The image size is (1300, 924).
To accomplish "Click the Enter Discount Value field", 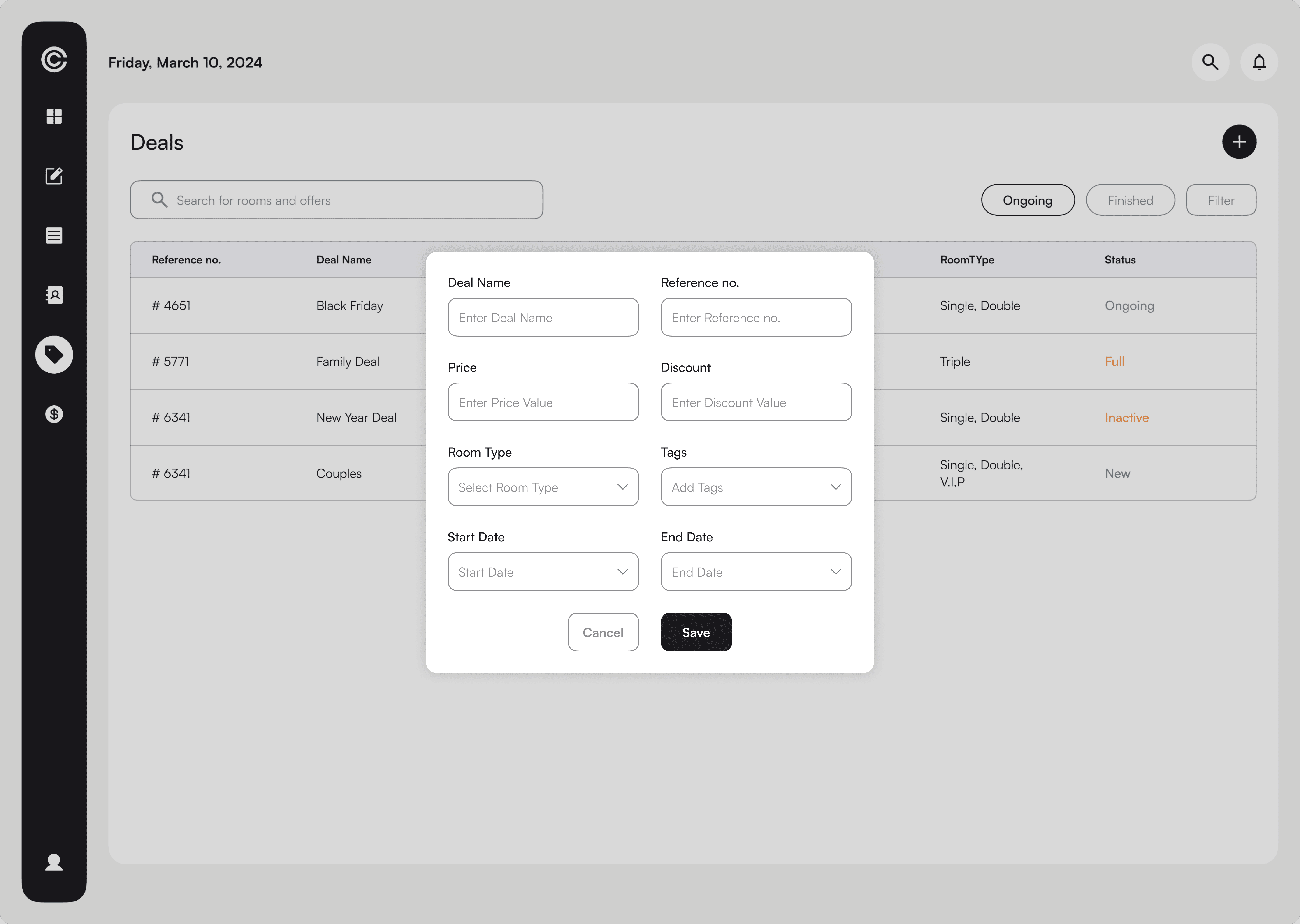I will point(756,402).
